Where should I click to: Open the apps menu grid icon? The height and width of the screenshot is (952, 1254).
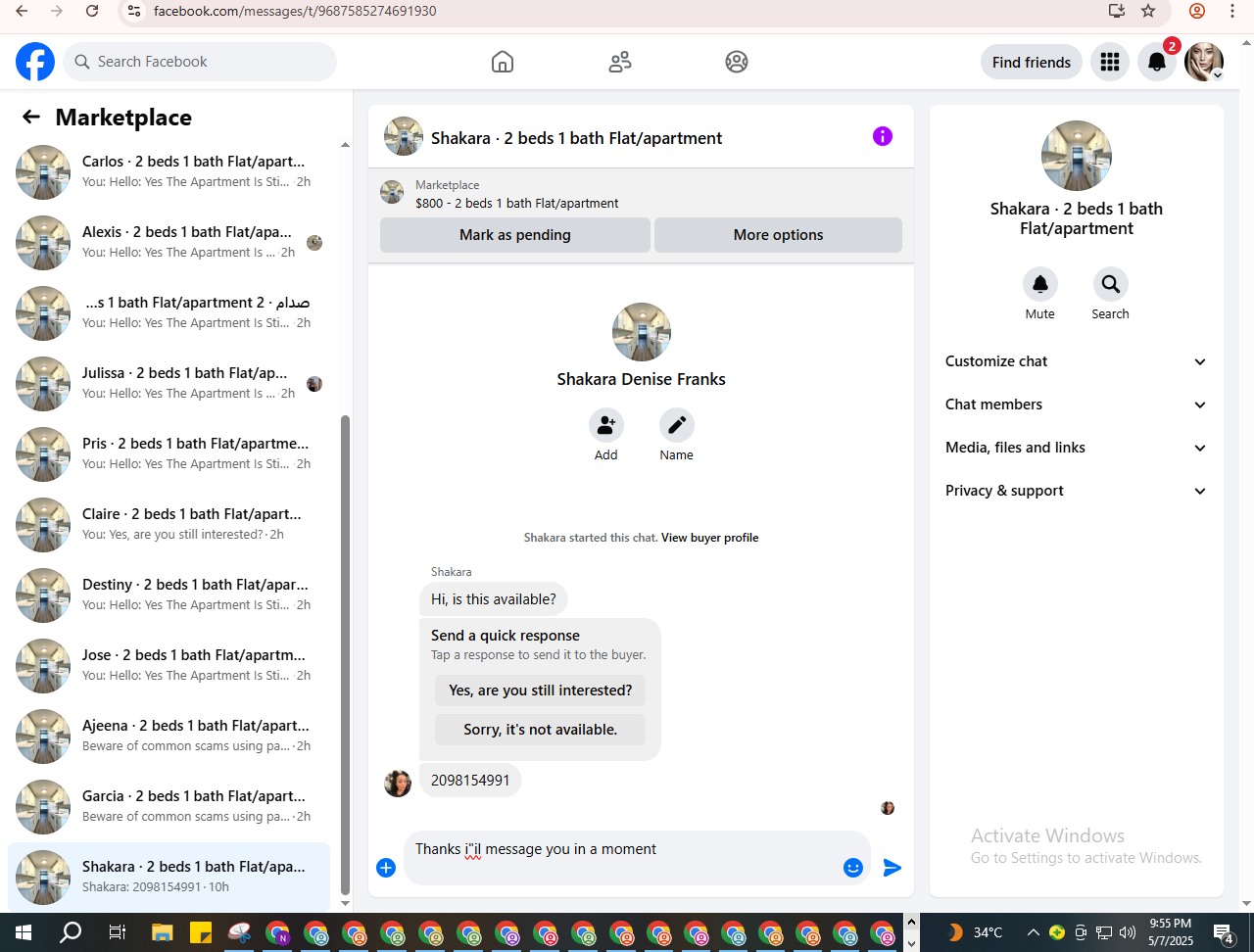click(x=1110, y=62)
